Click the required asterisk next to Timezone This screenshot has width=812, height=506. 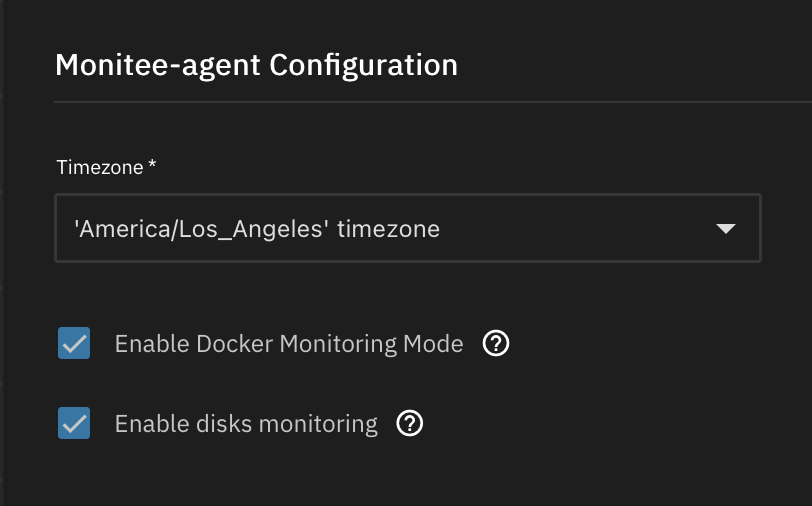(x=152, y=166)
